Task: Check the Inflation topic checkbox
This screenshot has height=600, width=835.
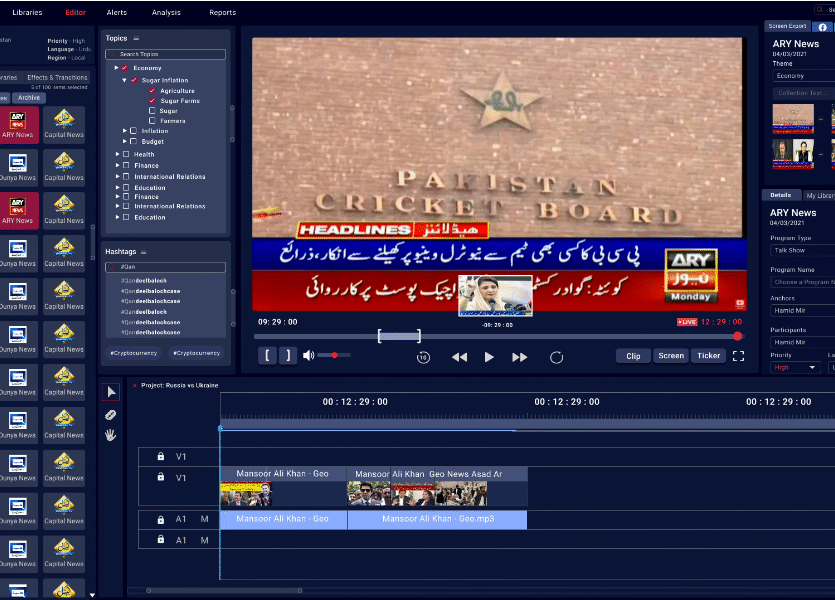Action: (x=134, y=131)
